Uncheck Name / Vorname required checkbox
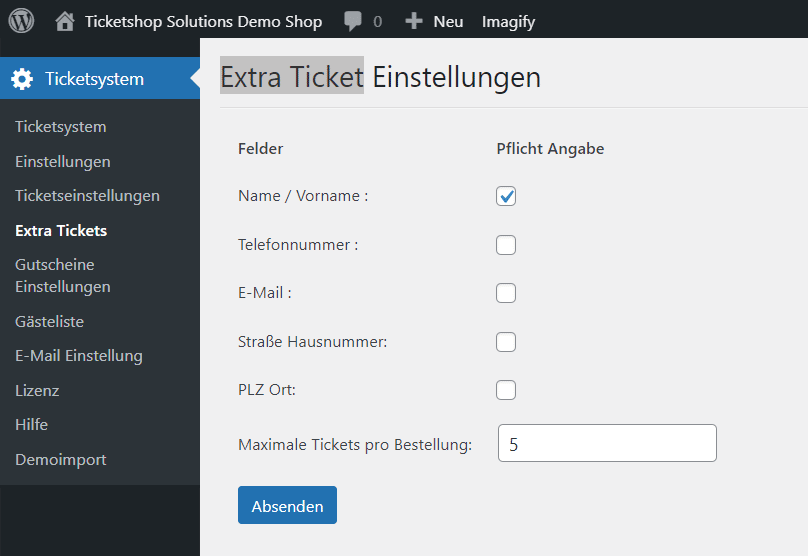 [506, 196]
